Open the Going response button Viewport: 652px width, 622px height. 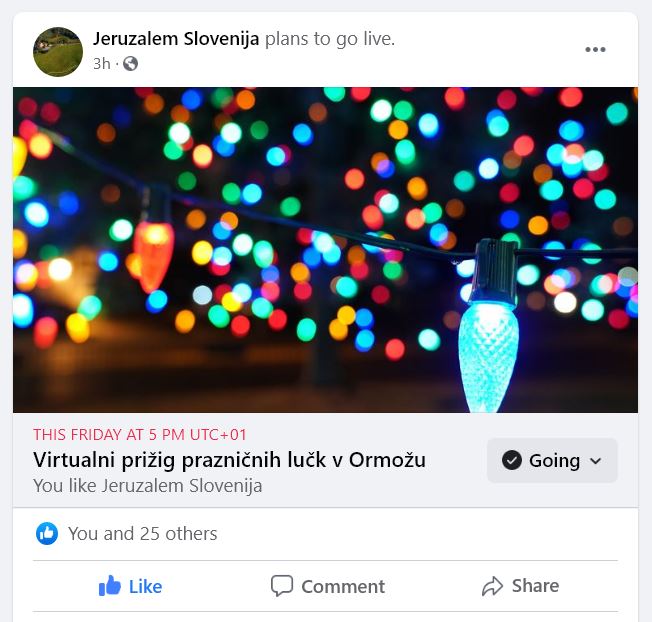pyautogui.click(x=552, y=460)
